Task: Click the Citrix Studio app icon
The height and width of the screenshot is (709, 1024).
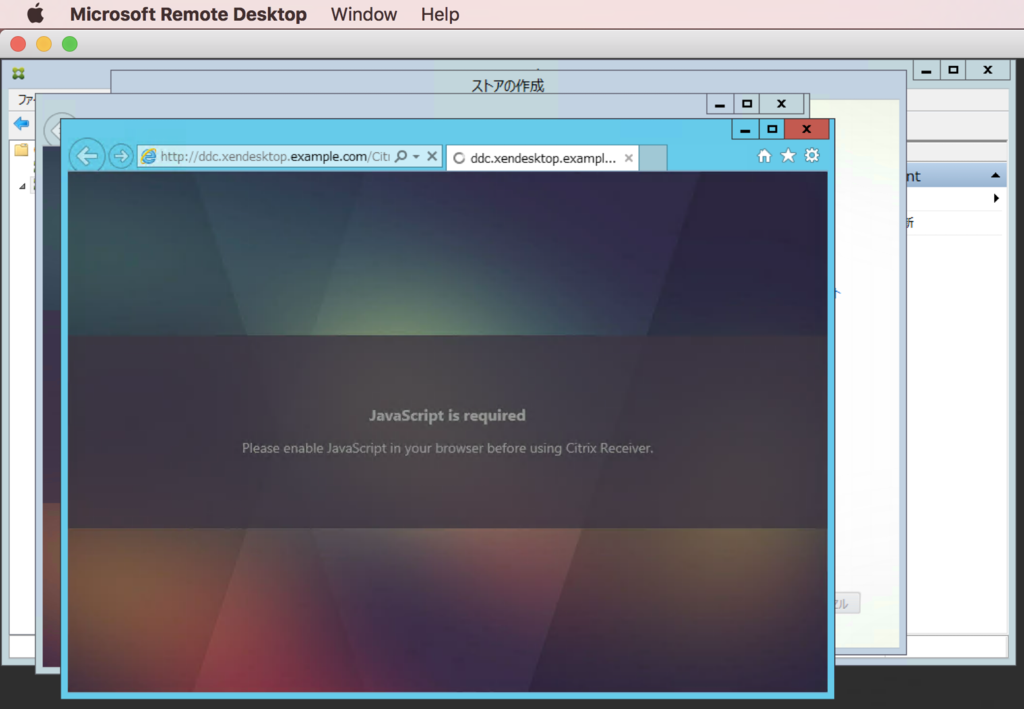Action: (x=18, y=74)
